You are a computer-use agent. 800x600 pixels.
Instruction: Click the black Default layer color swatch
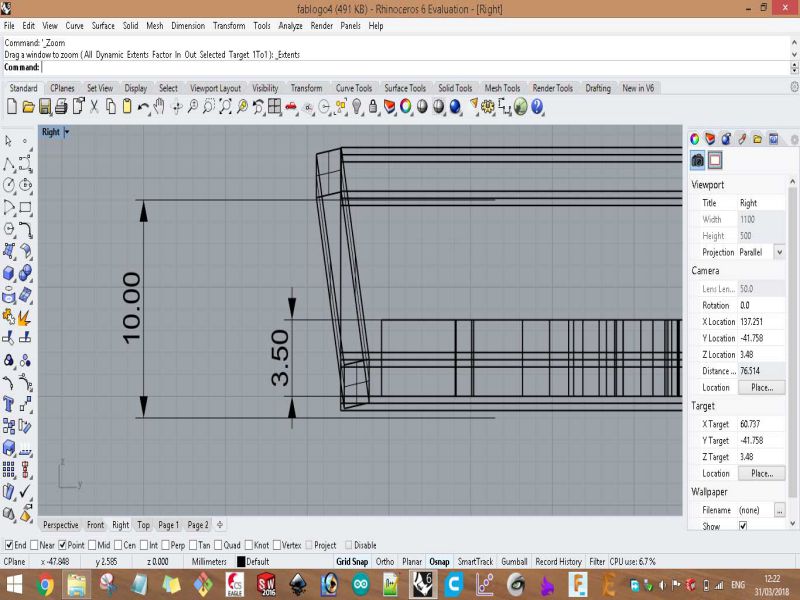click(241, 562)
